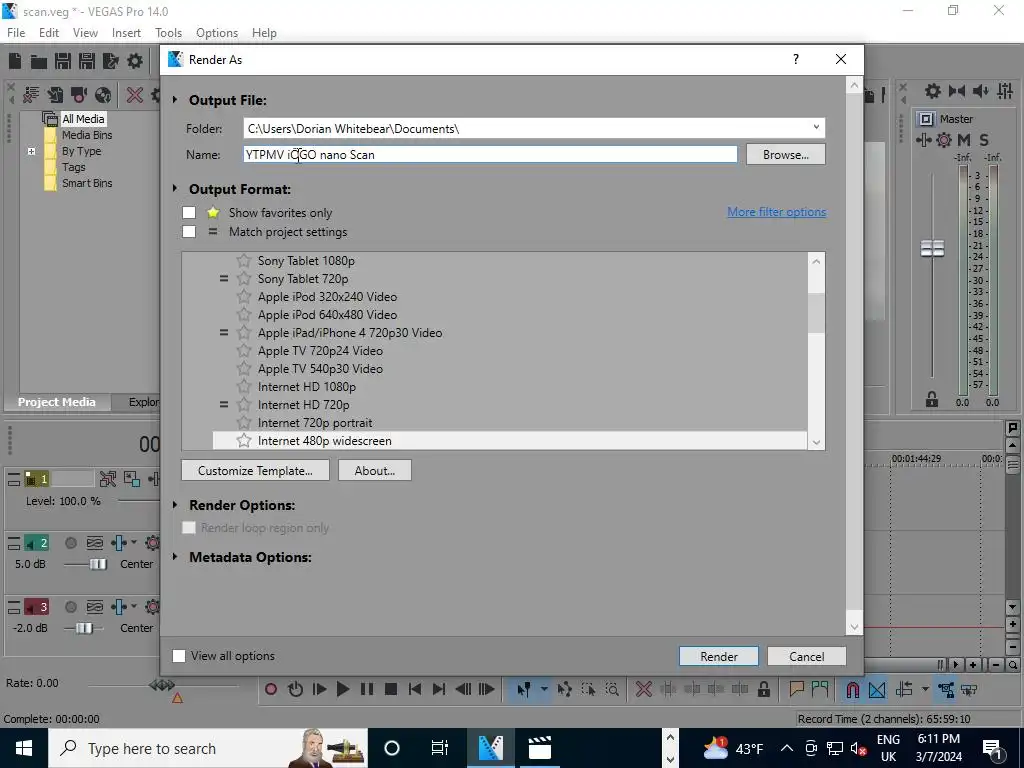Star Internet HD 1080p as favorite
The image size is (1024, 768).
(x=244, y=387)
